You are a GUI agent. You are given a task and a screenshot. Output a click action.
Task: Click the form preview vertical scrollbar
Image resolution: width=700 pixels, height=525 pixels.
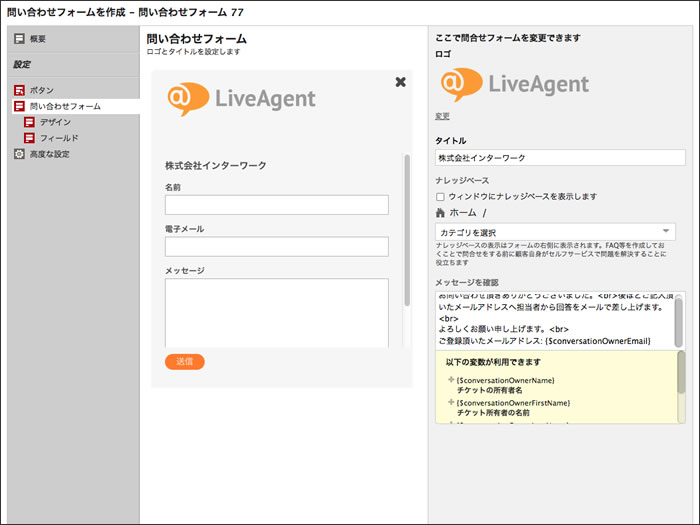pos(407,230)
